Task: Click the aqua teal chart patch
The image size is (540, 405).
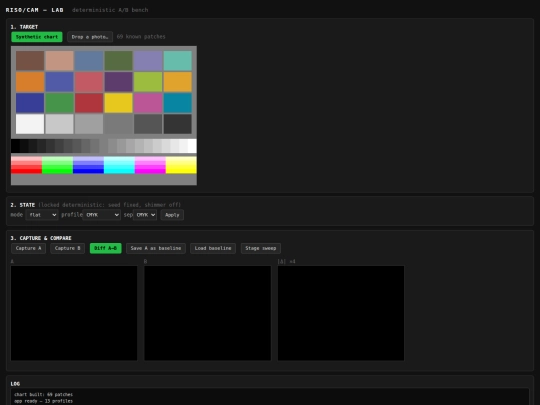Action: (178, 61)
